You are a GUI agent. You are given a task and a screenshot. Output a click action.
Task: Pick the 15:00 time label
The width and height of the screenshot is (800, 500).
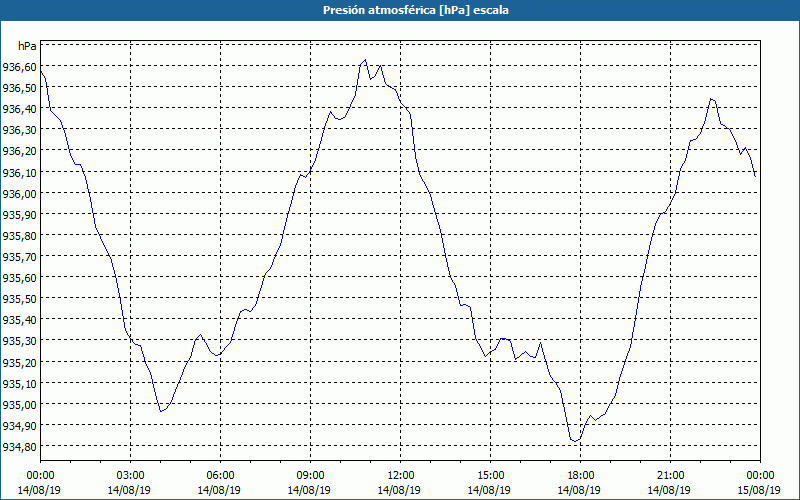(x=490, y=476)
